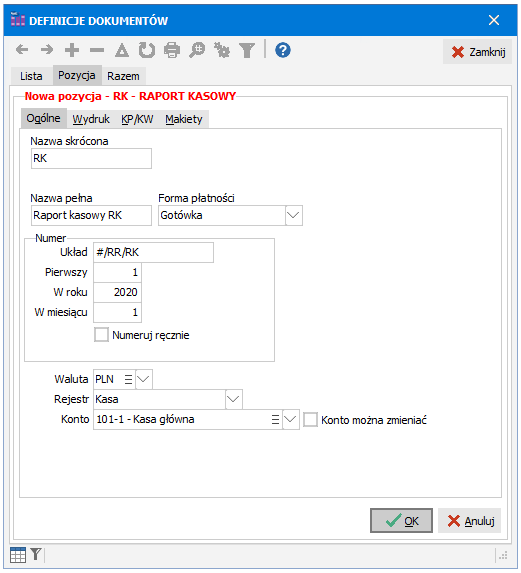This screenshot has width=521, height=573.
Task: Switch to the Wydruk tab
Action: point(91,119)
